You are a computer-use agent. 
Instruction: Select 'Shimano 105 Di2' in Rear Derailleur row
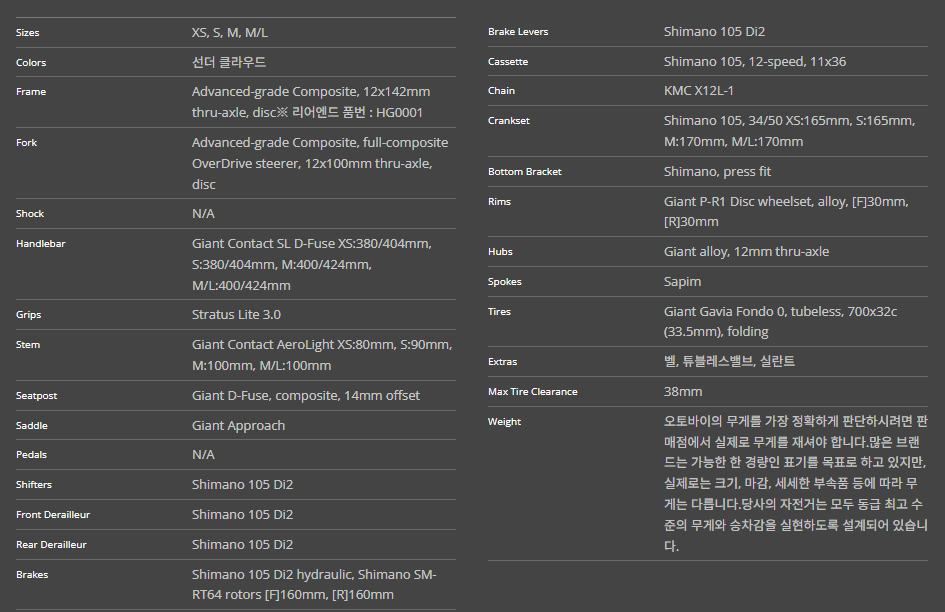pos(242,544)
